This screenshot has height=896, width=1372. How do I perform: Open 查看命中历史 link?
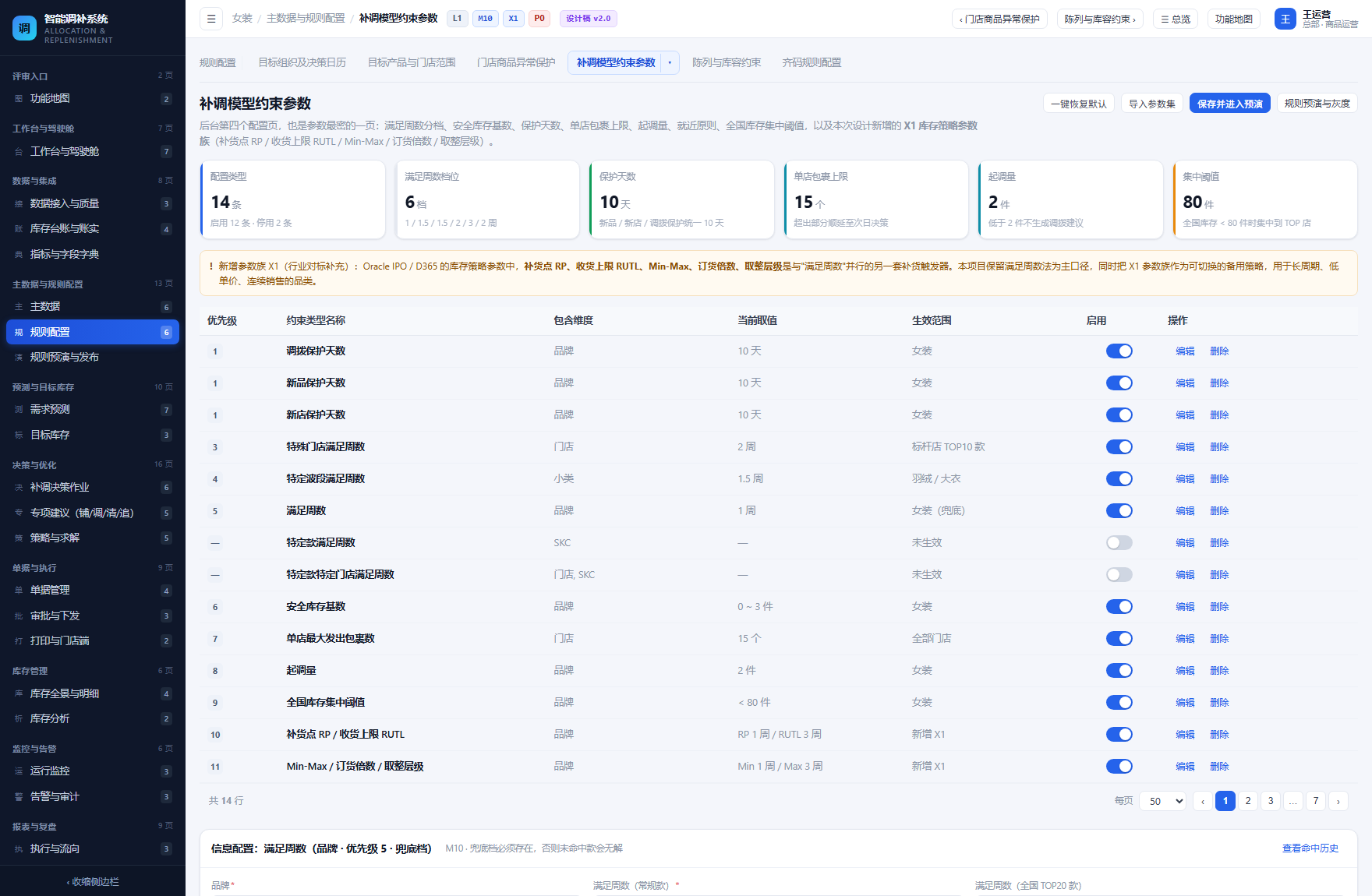[x=1310, y=848]
